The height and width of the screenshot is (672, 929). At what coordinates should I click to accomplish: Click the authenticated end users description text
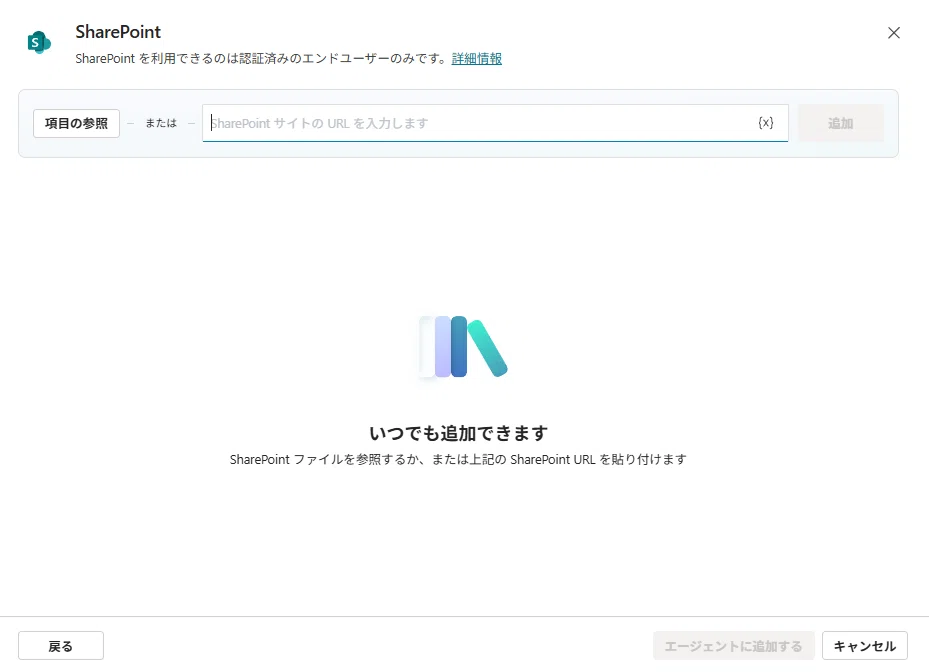coord(261,59)
